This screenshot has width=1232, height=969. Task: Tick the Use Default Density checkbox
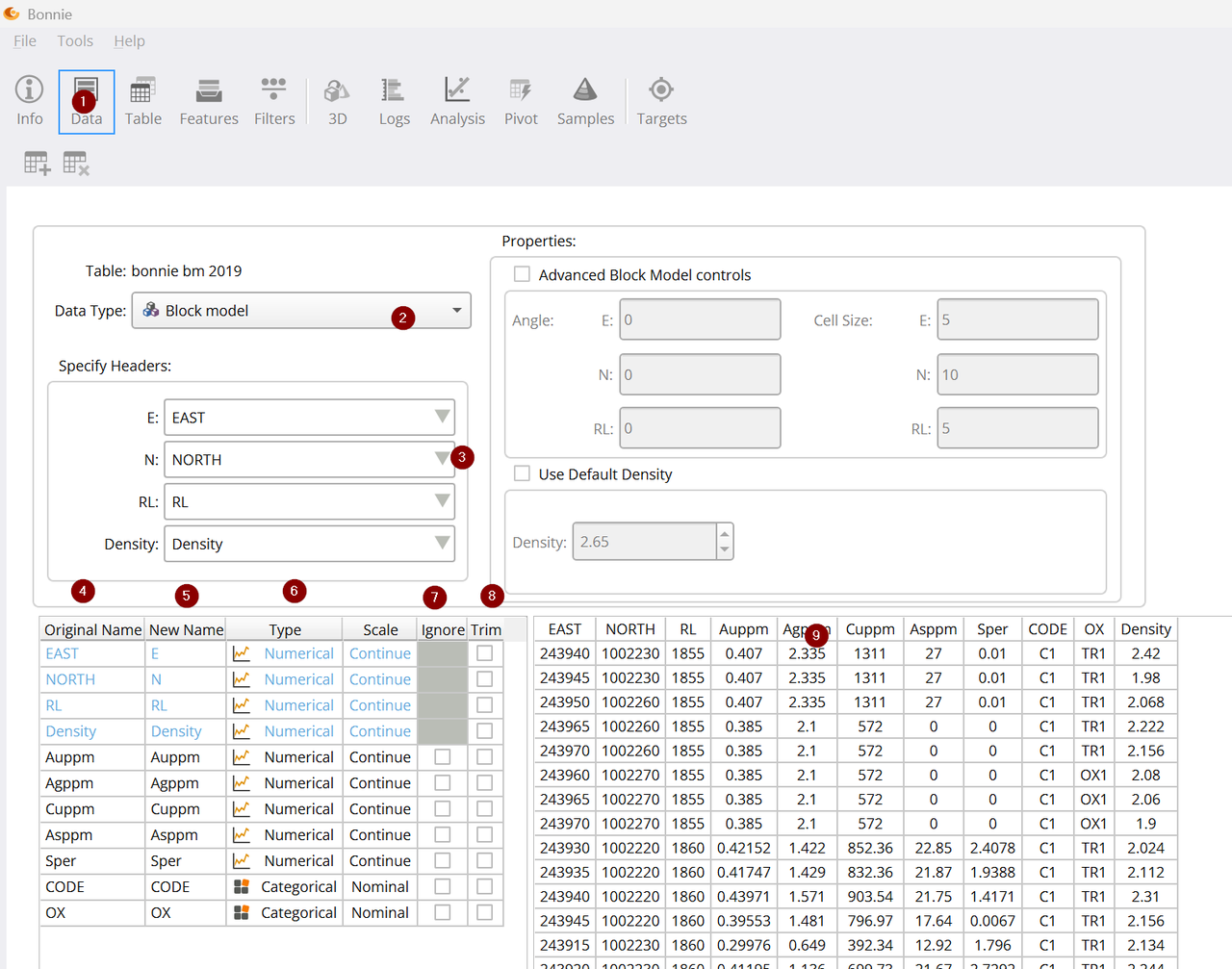click(523, 473)
